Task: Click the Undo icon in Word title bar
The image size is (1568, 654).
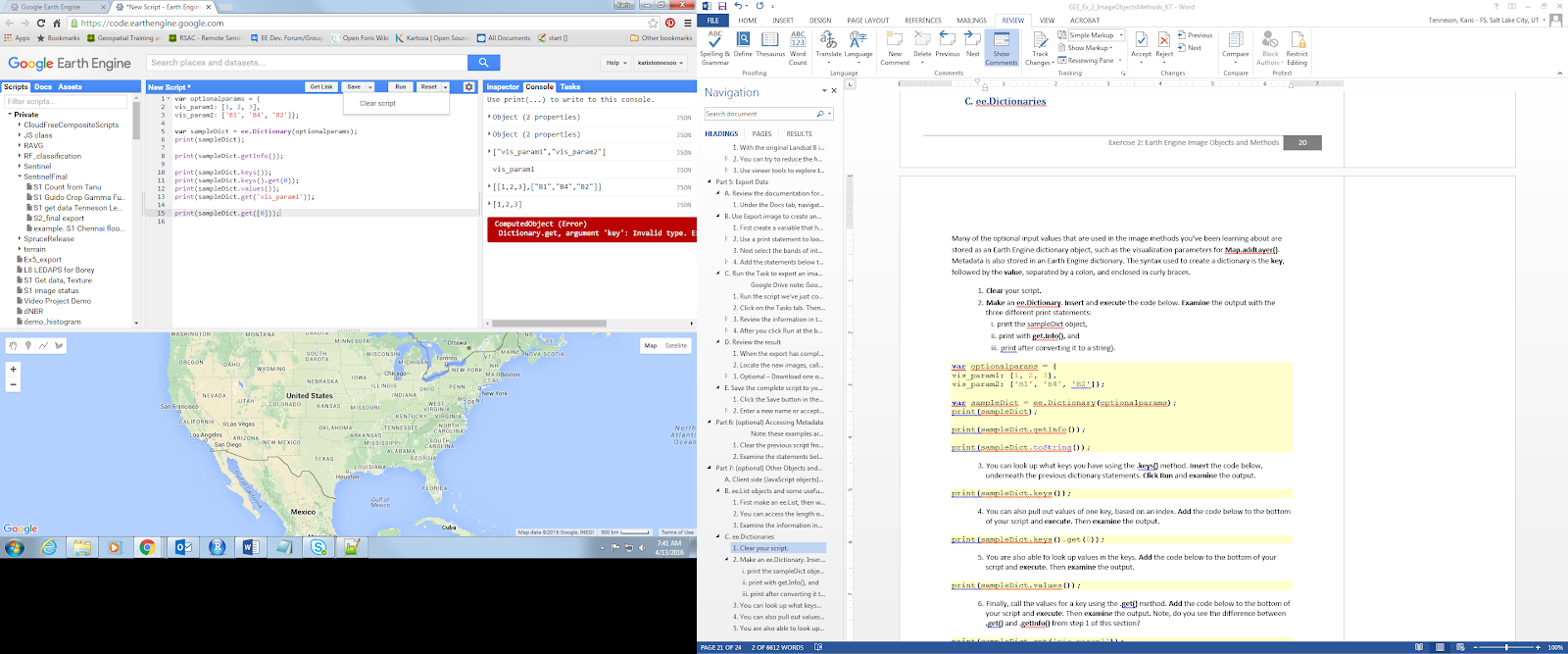Action: coord(739,6)
